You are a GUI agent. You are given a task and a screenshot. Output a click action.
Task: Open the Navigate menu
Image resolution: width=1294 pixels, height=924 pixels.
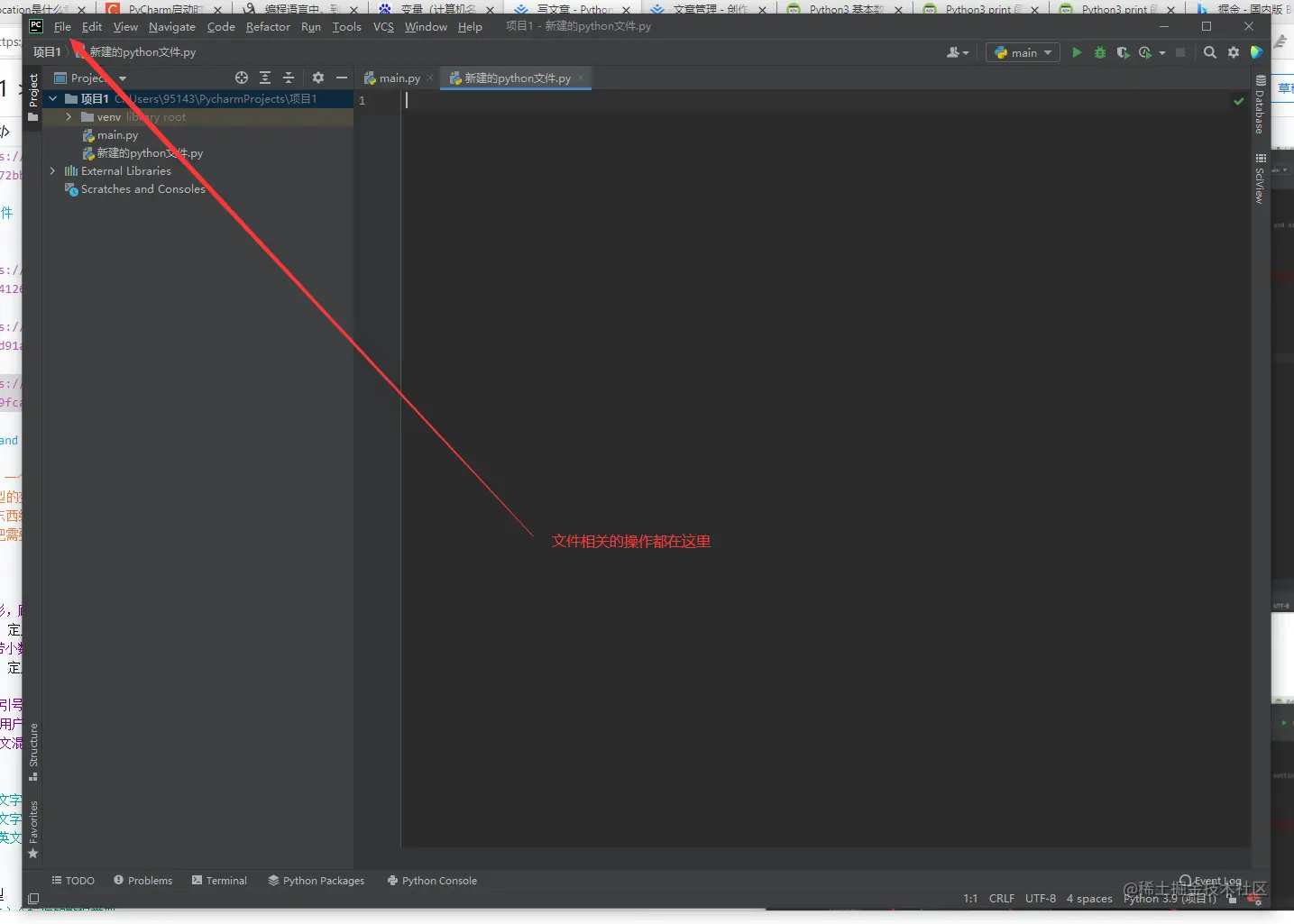tap(172, 27)
